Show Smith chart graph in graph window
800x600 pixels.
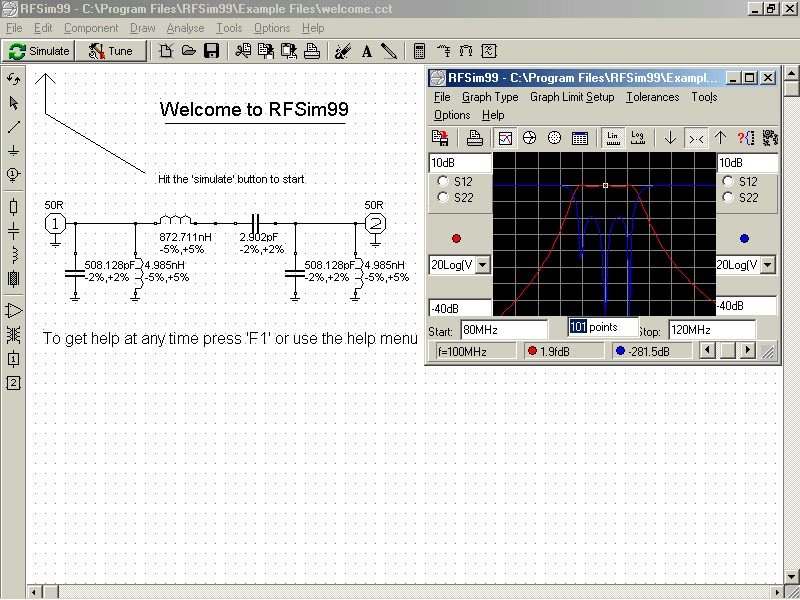(530, 138)
